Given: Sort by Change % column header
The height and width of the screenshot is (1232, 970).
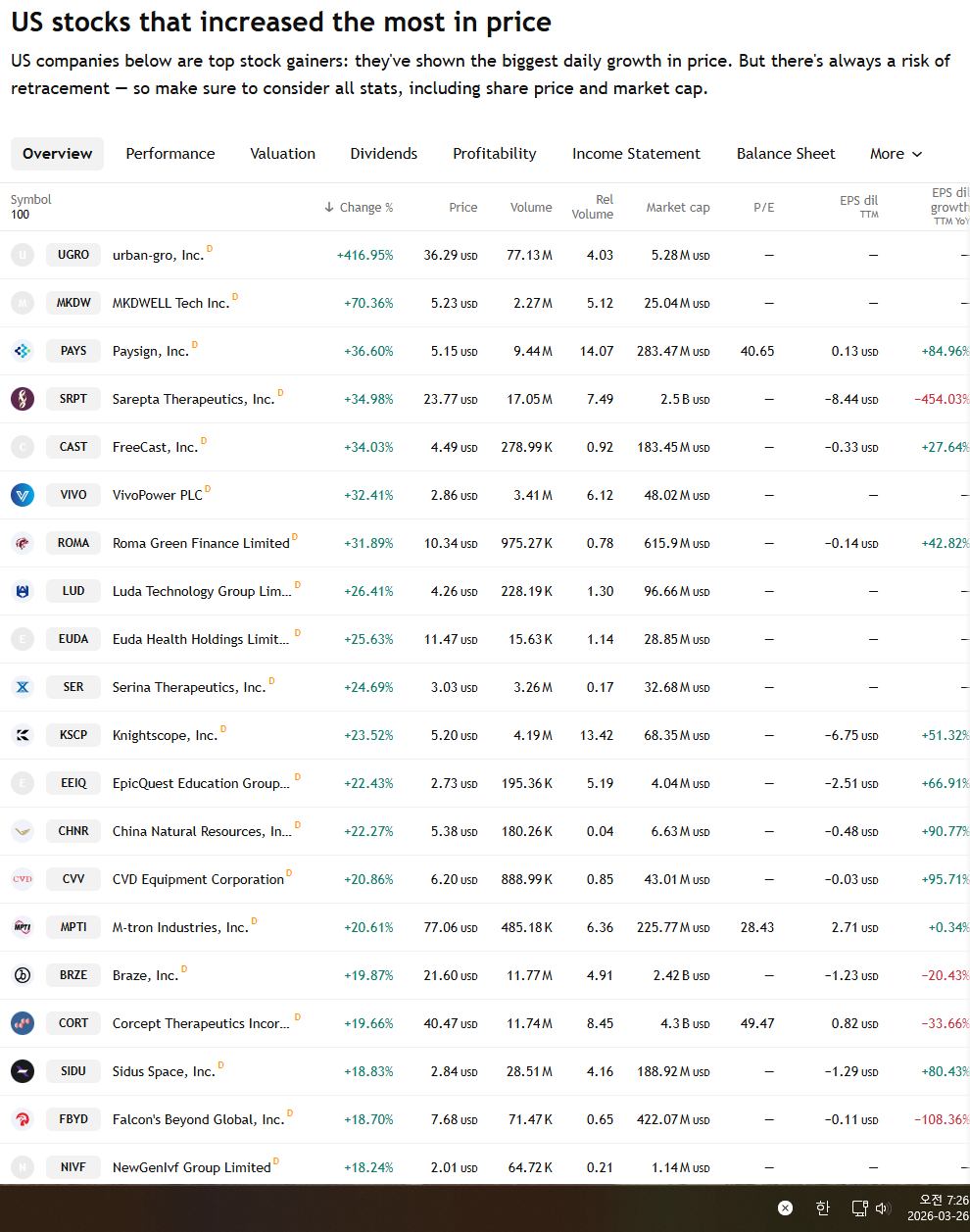Looking at the screenshot, I should 359,208.
